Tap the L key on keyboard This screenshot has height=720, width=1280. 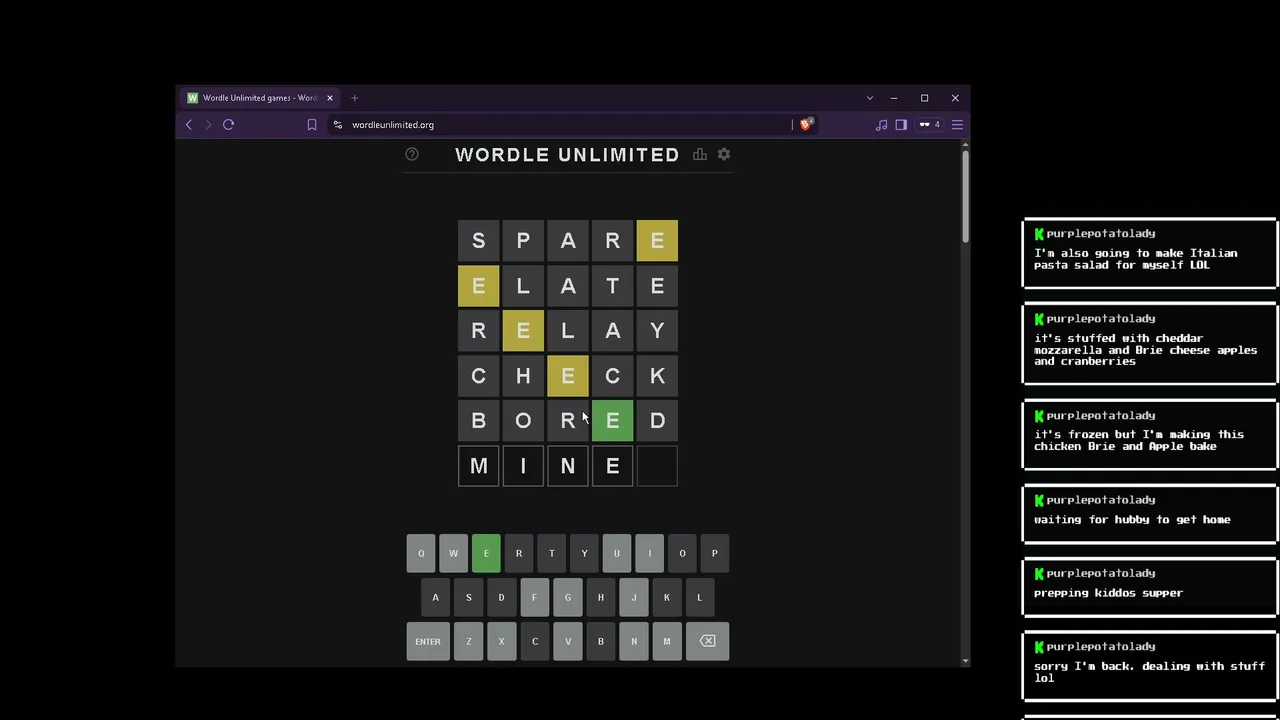[699, 597]
